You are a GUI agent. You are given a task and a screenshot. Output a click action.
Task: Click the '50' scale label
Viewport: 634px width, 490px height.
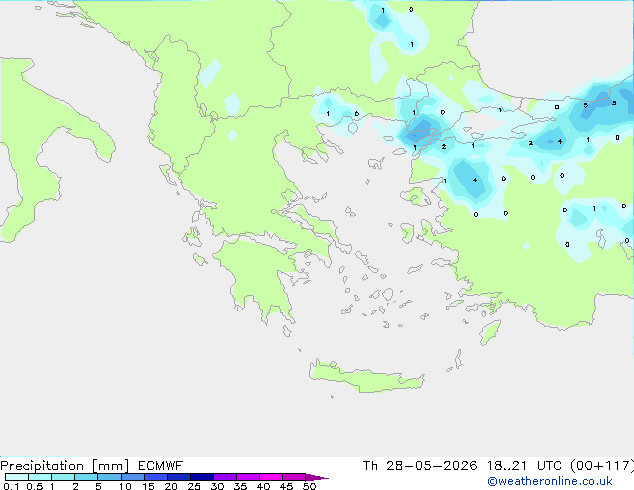309,486
